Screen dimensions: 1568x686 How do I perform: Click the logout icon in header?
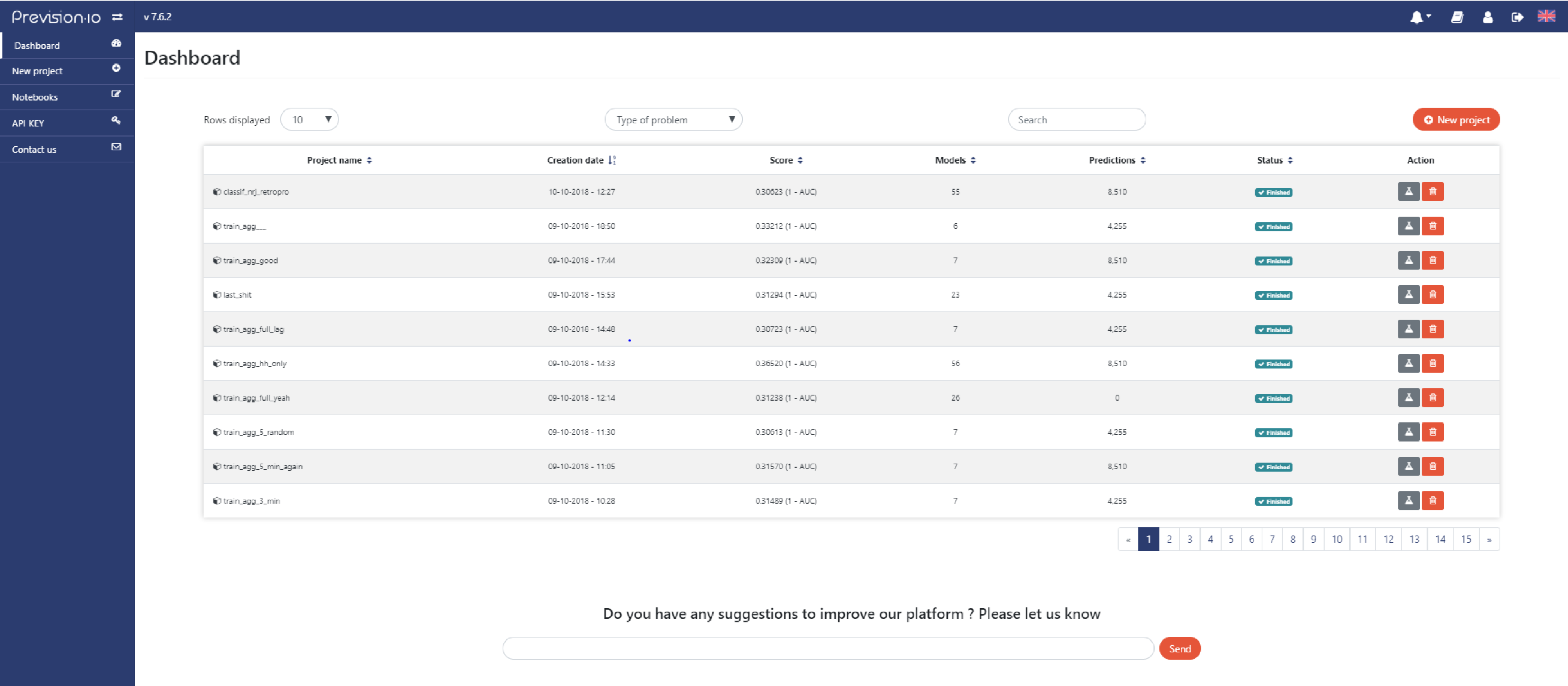[1518, 17]
